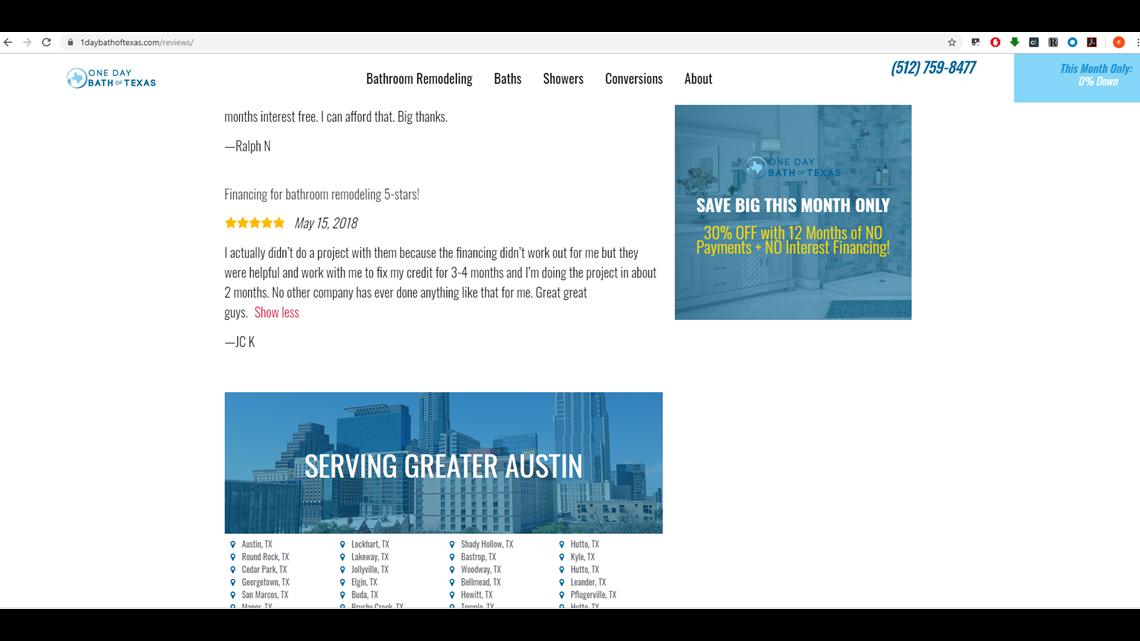This screenshot has width=1140, height=641.
Task: Open the blue ring extension icon
Action: [1072, 42]
